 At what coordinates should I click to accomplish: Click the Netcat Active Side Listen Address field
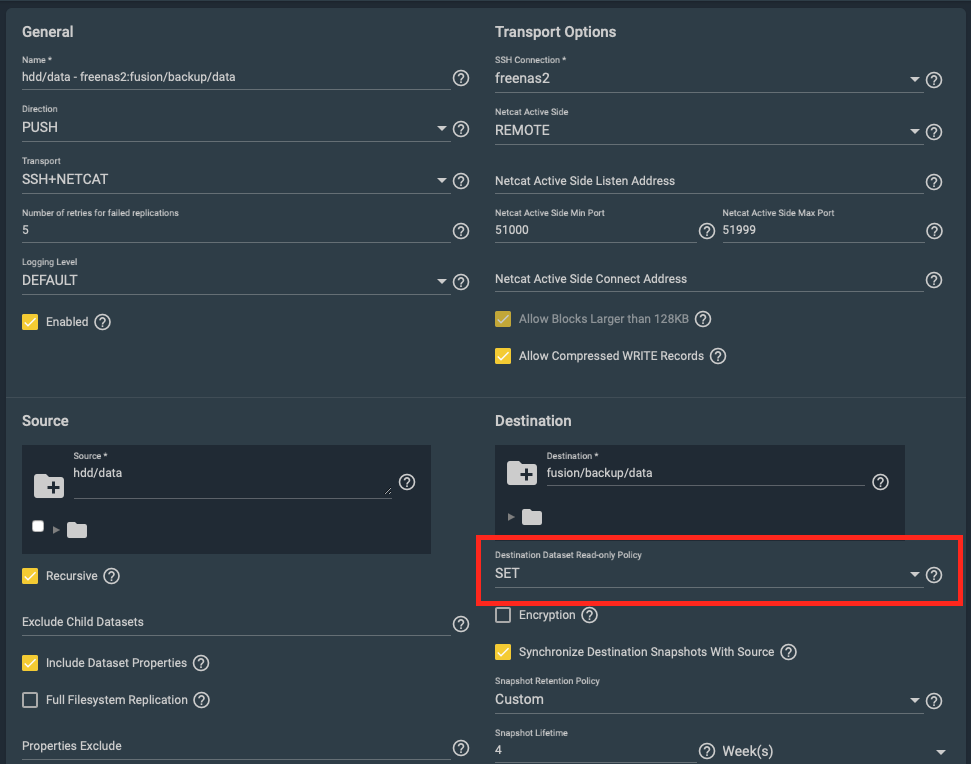tap(708, 181)
